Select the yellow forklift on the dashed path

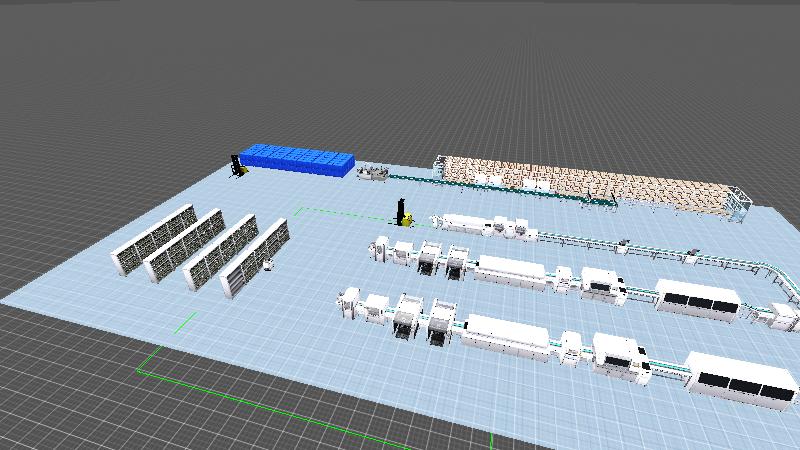[x=404, y=213]
